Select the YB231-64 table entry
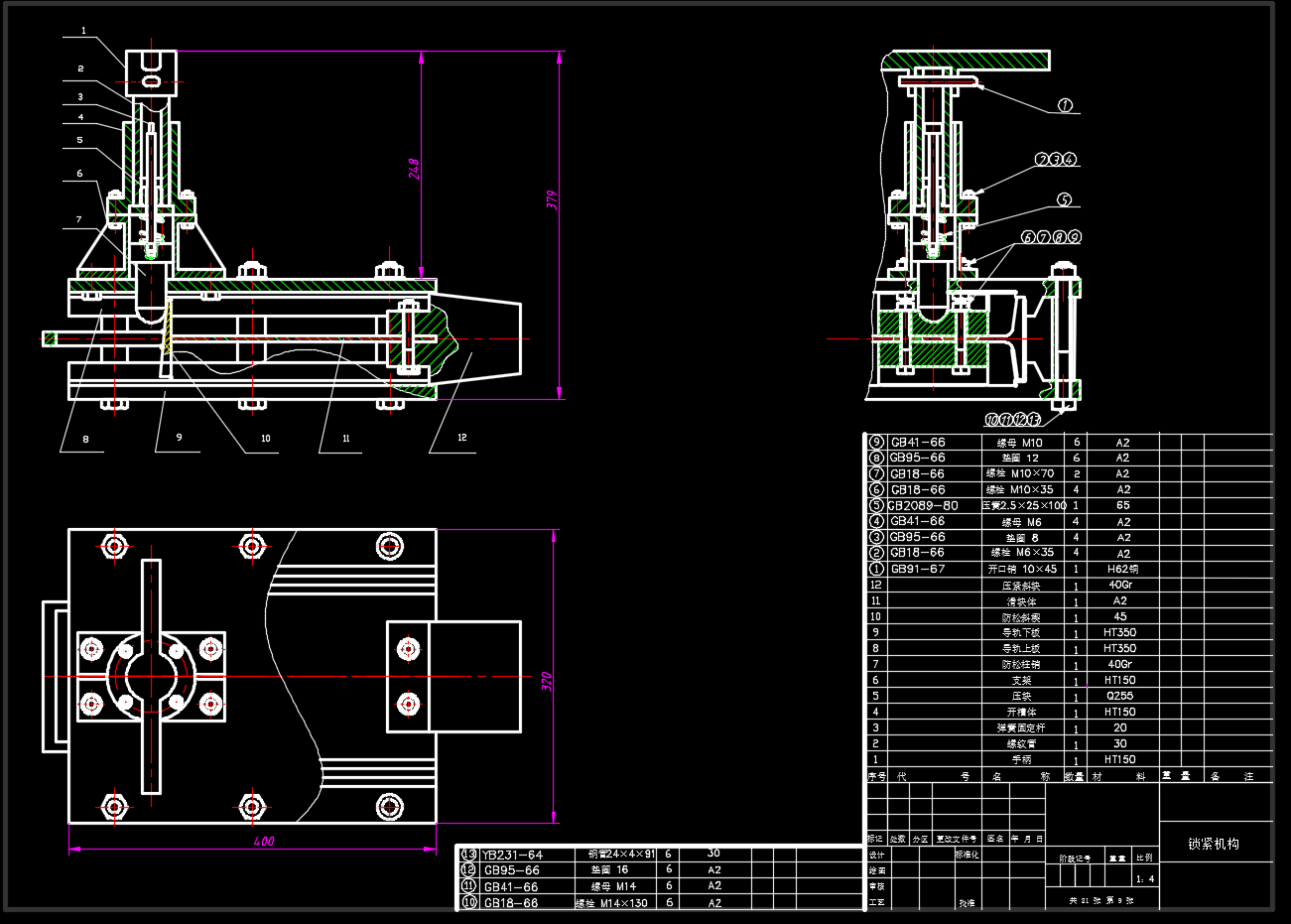Image resolution: width=1291 pixels, height=924 pixels. pyautogui.click(x=512, y=855)
